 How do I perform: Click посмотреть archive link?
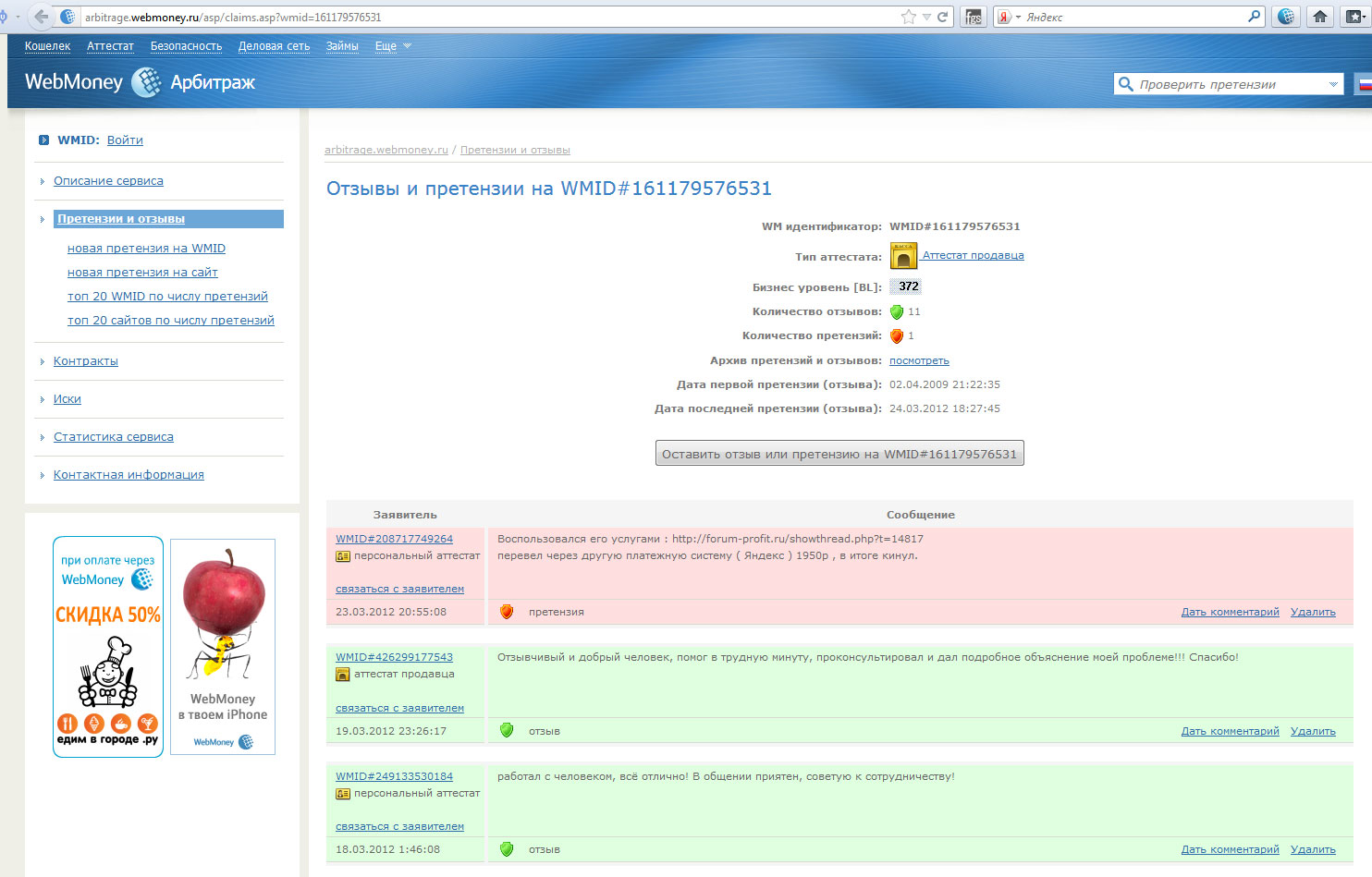(919, 360)
